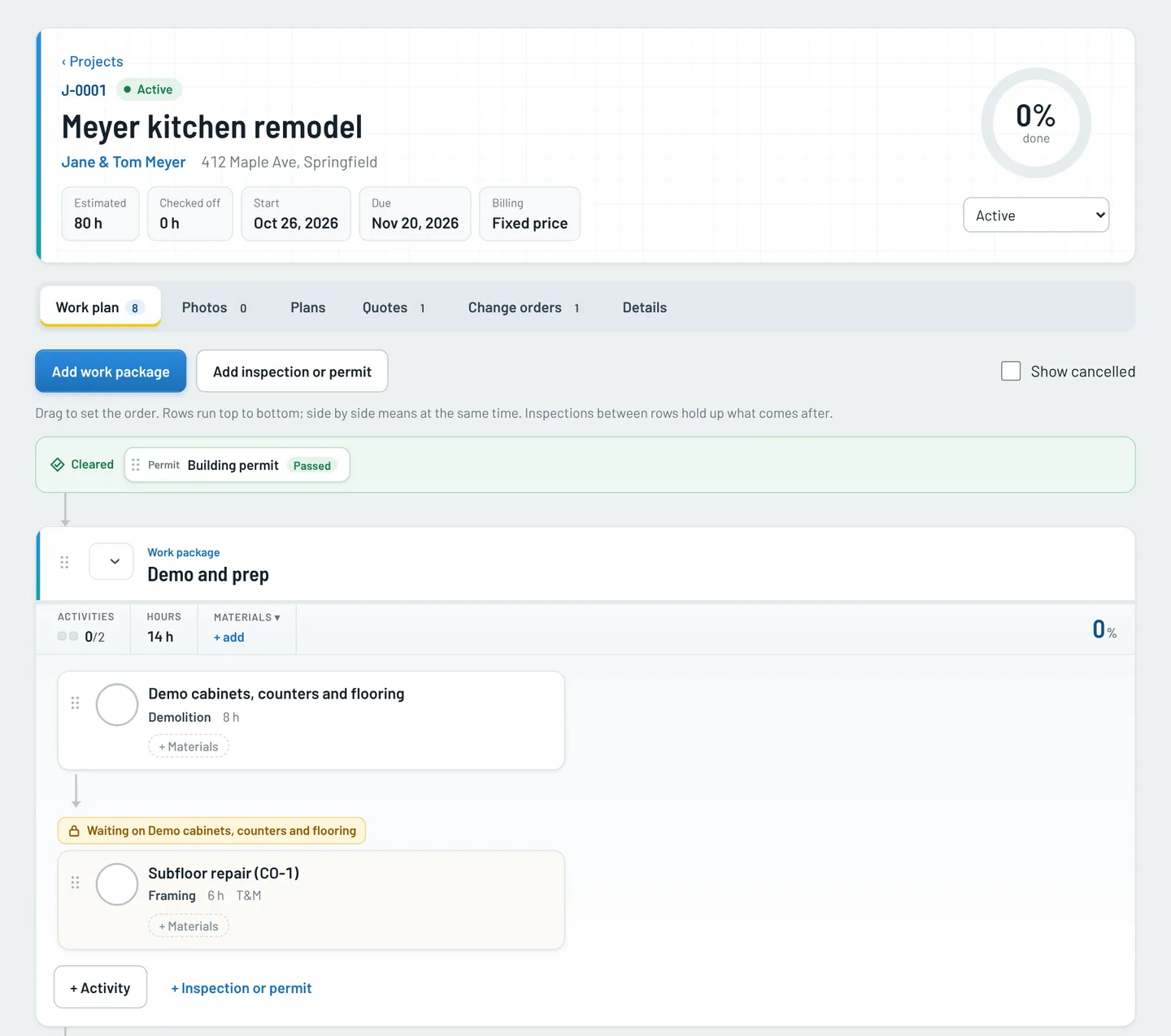The image size is (1171, 1036).
Task: Grab drag handle for Subfloor repair activity
Action: (x=76, y=882)
